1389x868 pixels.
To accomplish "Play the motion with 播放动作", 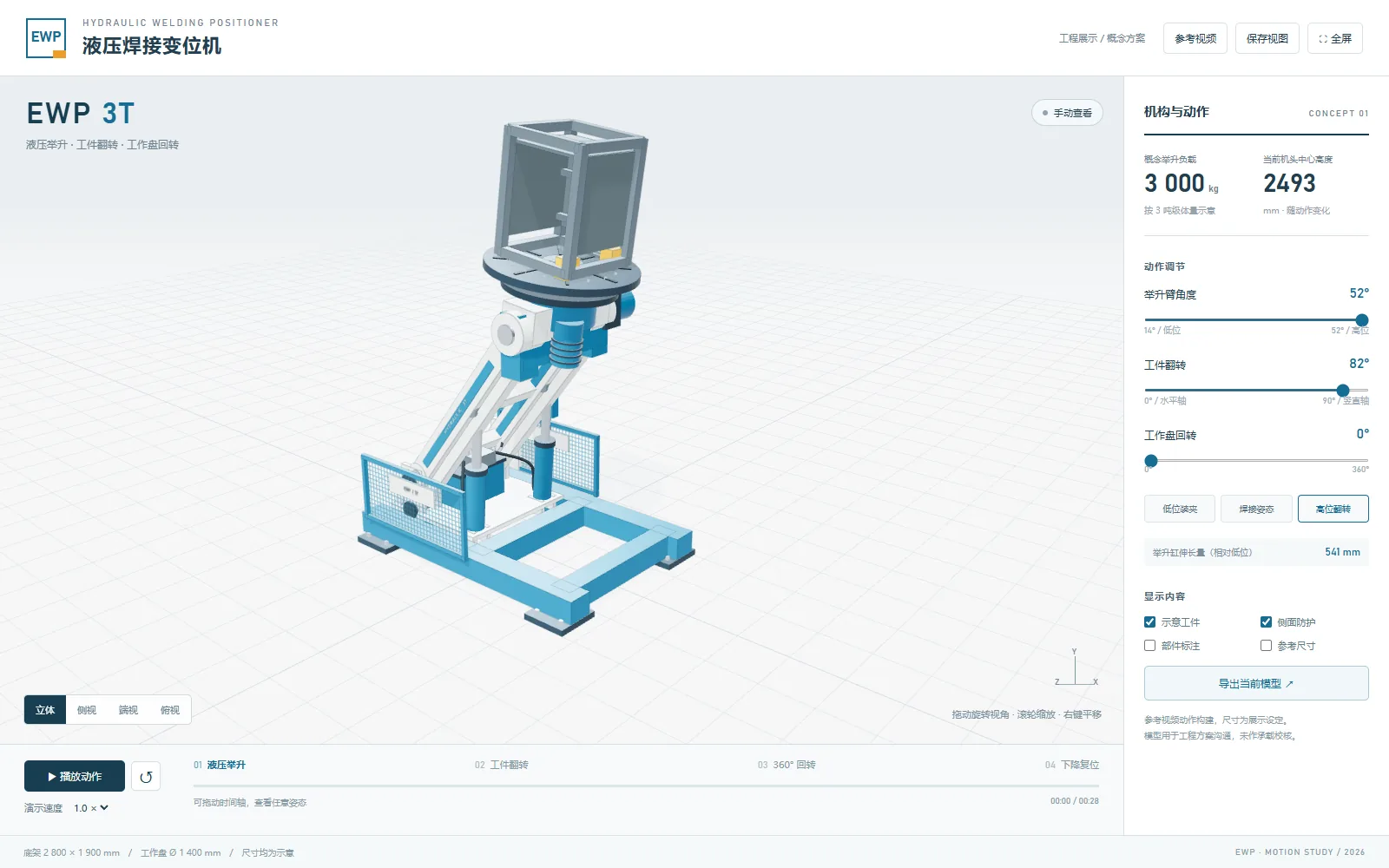I will (x=75, y=777).
